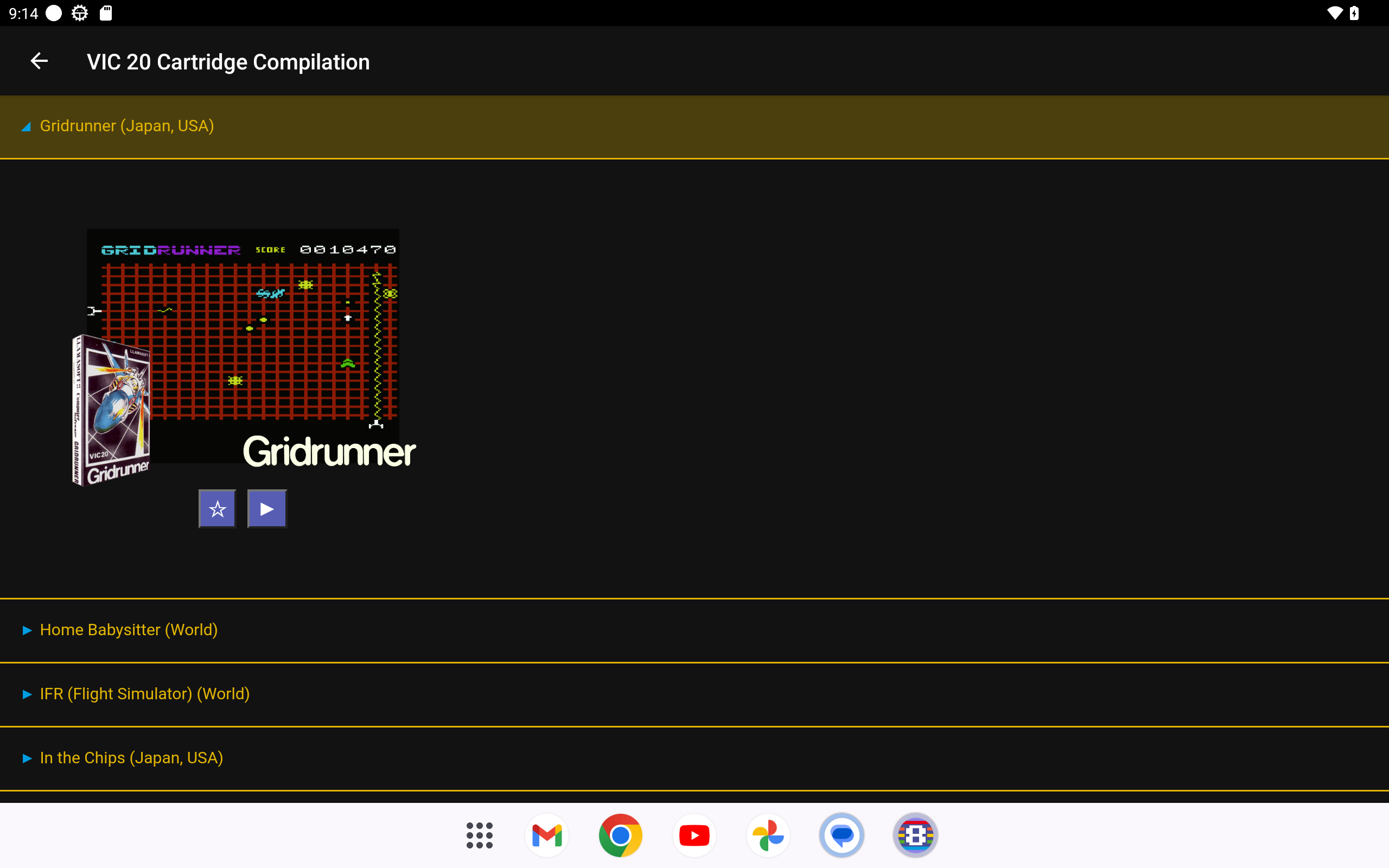Tap the SD card status icon
Image resolution: width=1389 pixels, height=868 pixels.
point(106,13)
